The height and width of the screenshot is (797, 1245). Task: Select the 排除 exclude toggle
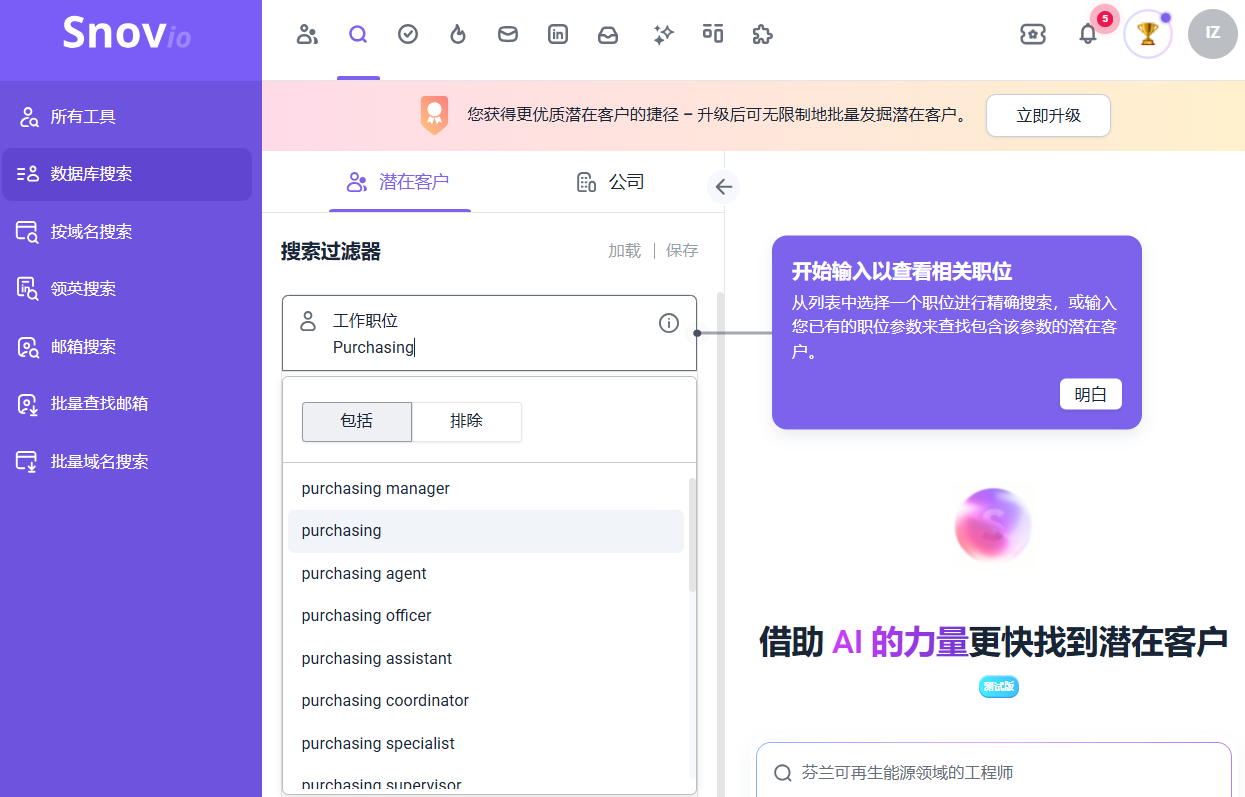pos(467,422)
